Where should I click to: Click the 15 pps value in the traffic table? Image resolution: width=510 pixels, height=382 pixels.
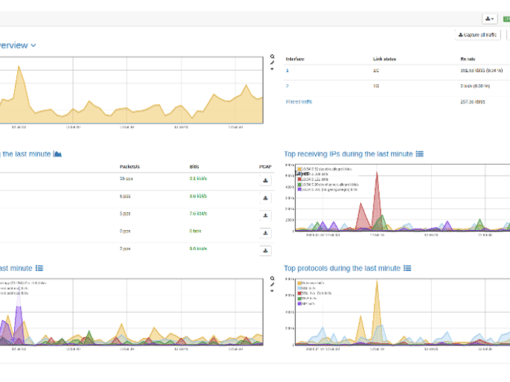pos(126,179)
